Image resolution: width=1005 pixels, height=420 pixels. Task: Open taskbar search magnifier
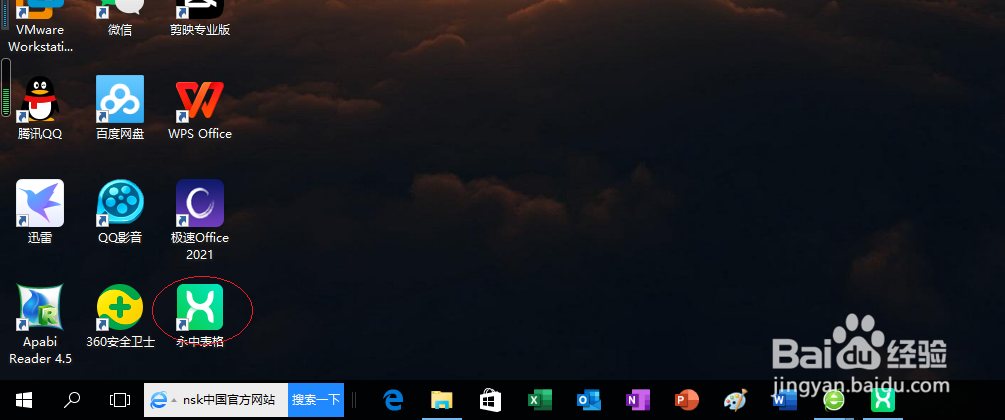pyautogui.click(x=72, y=401)
